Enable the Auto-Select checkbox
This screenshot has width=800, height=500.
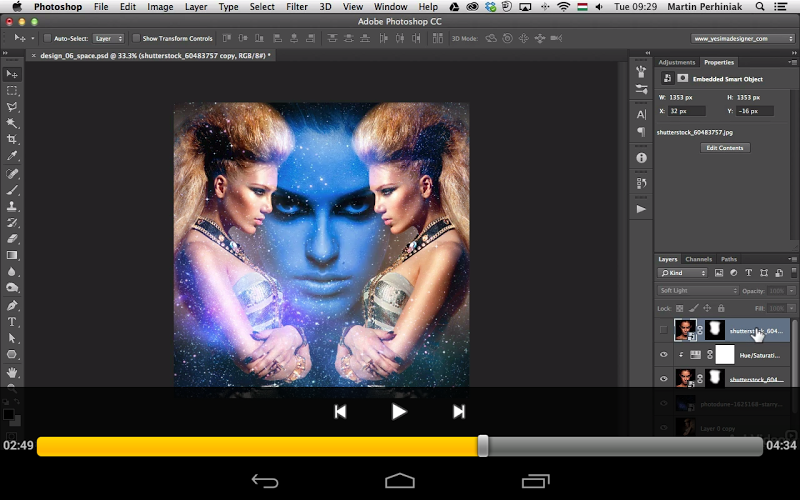(47, 38)
